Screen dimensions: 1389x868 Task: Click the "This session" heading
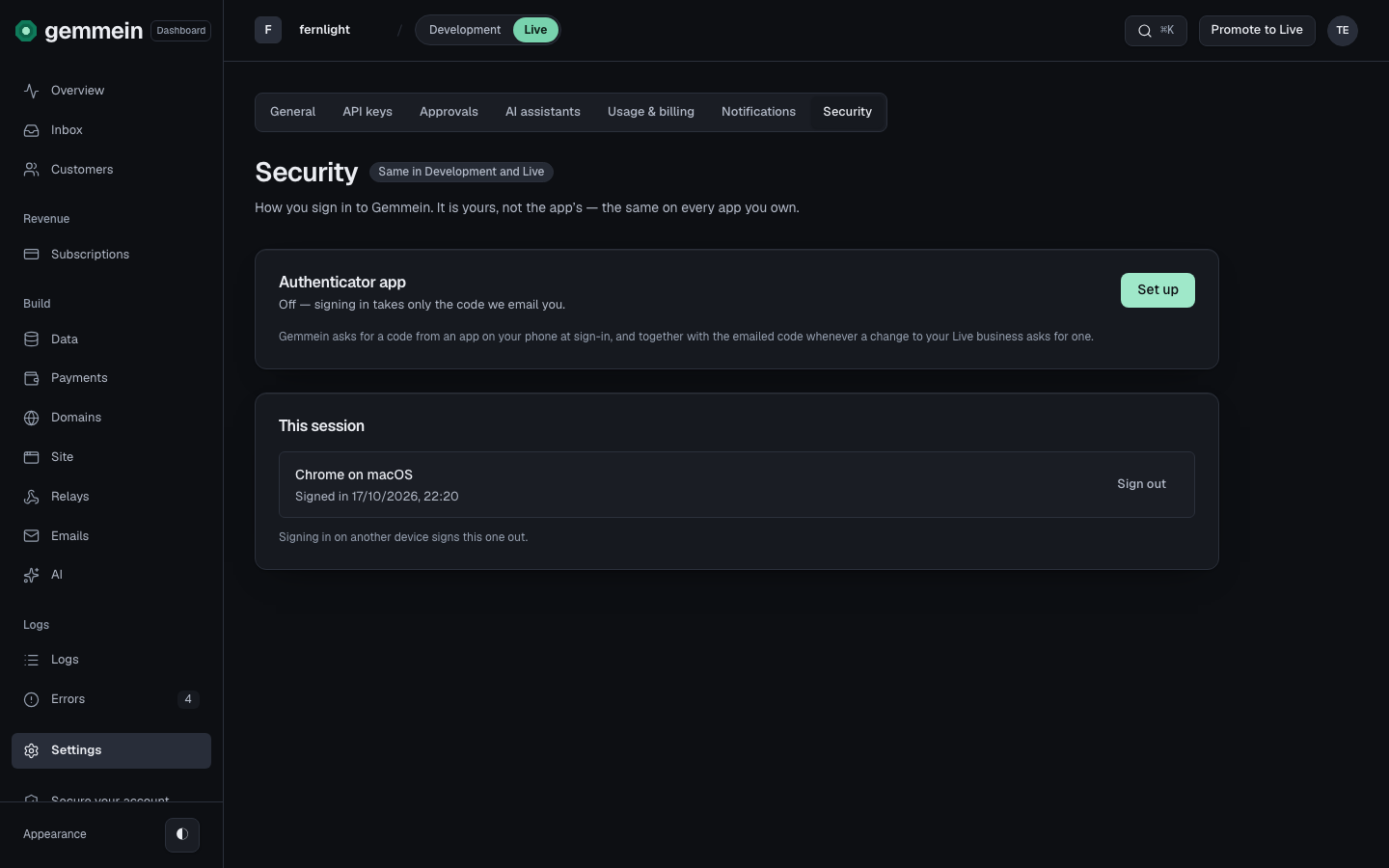tap(321, 426)
